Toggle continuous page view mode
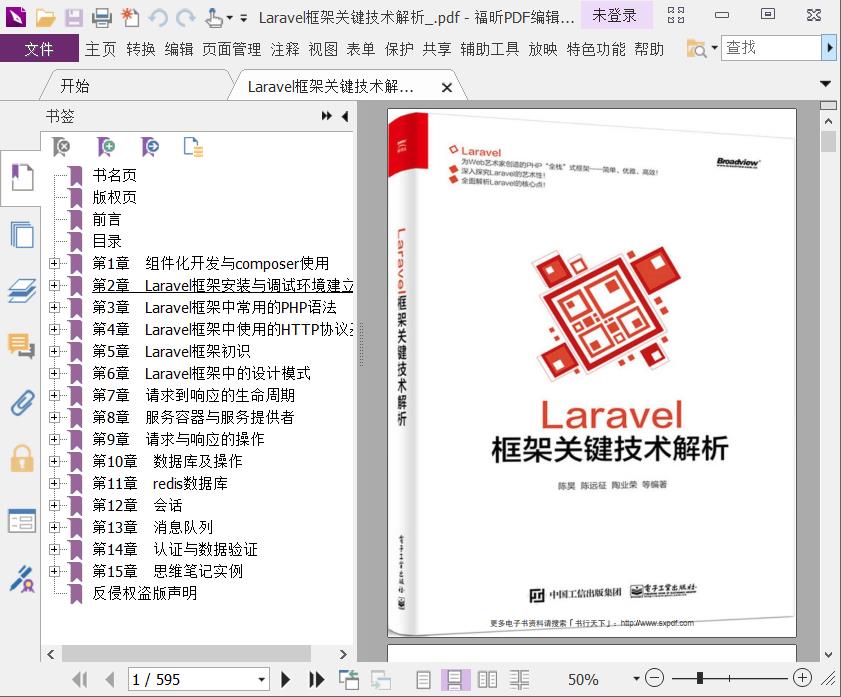The width and height of the screenshot is (841, 697). tap(455, 680)
